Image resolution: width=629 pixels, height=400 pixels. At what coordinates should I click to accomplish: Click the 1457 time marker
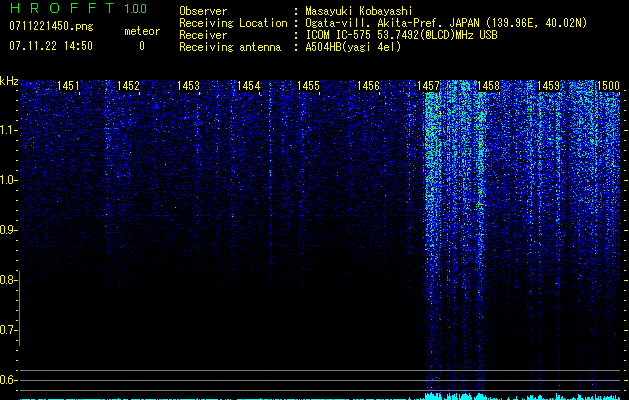[428, 85]
